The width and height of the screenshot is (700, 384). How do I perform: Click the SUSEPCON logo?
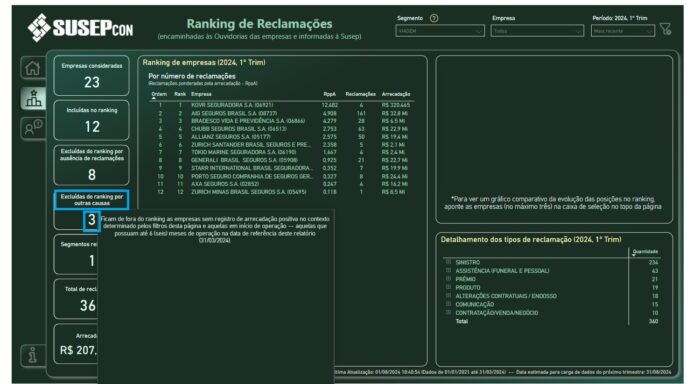click(80, 28)
